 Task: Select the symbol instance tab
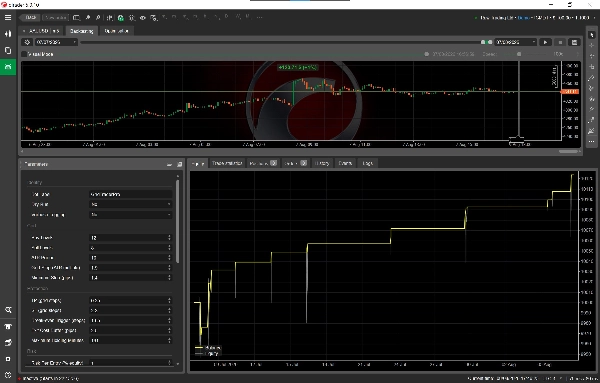41,31
